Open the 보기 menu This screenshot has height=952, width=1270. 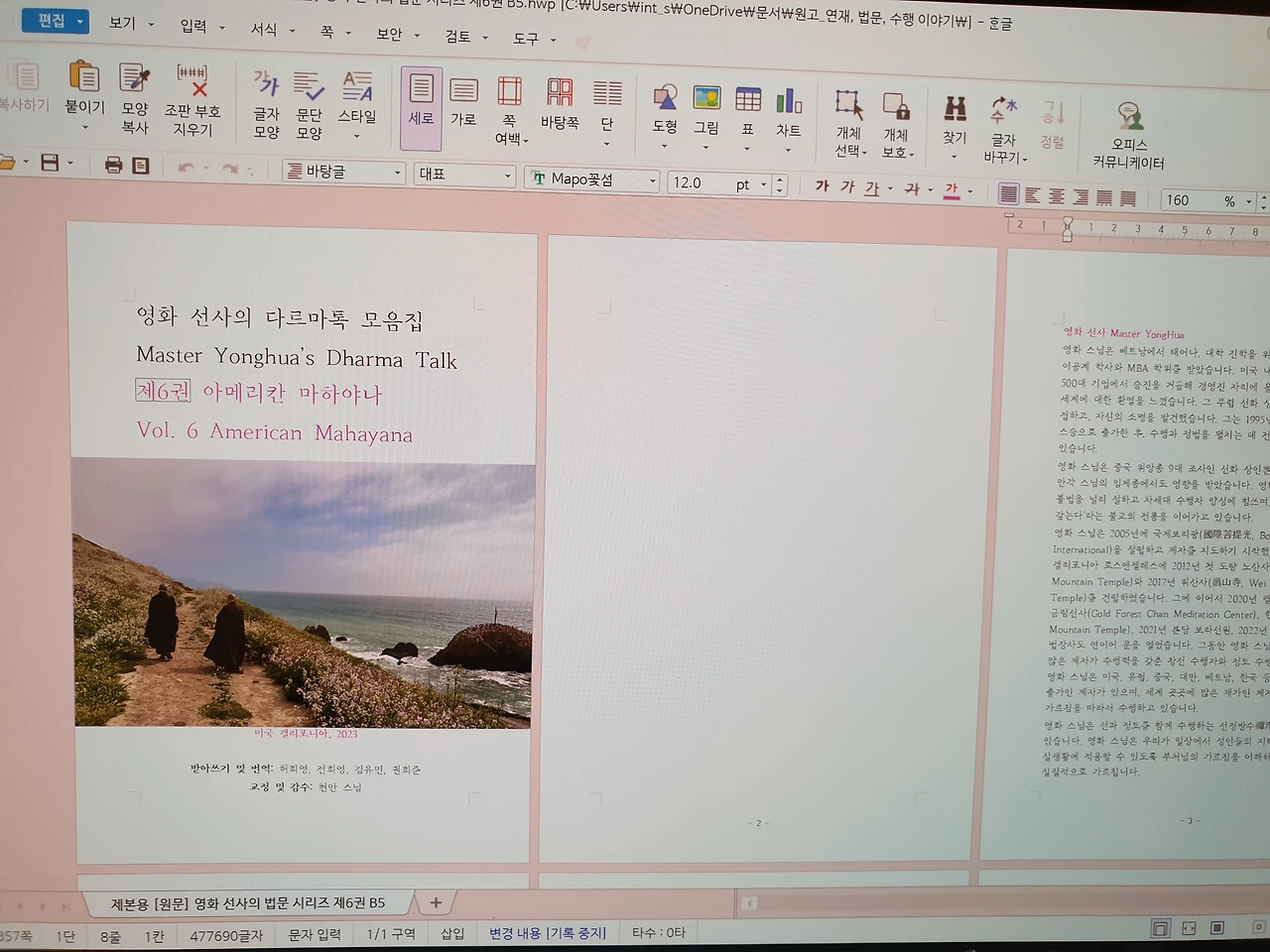[x=122, y=23]
